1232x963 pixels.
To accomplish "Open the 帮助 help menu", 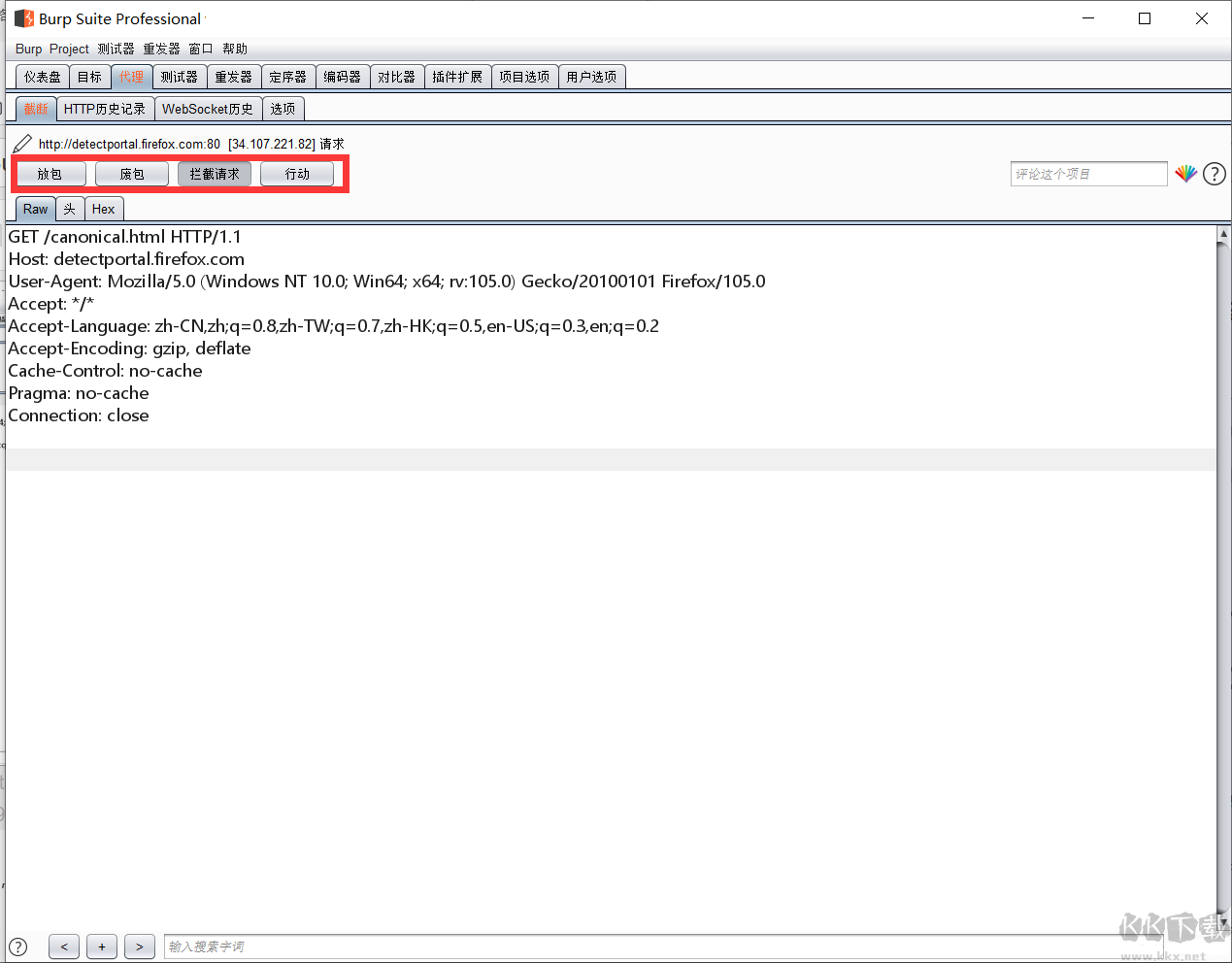I will [x=235, y=49].
